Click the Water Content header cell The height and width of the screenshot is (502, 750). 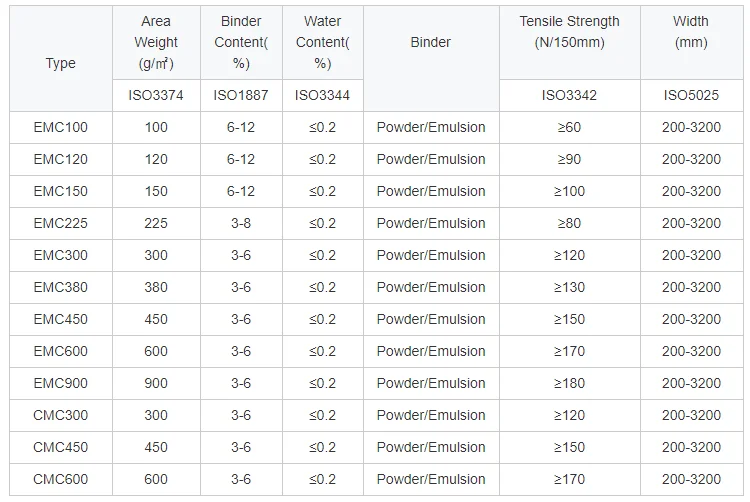(322, 43)
